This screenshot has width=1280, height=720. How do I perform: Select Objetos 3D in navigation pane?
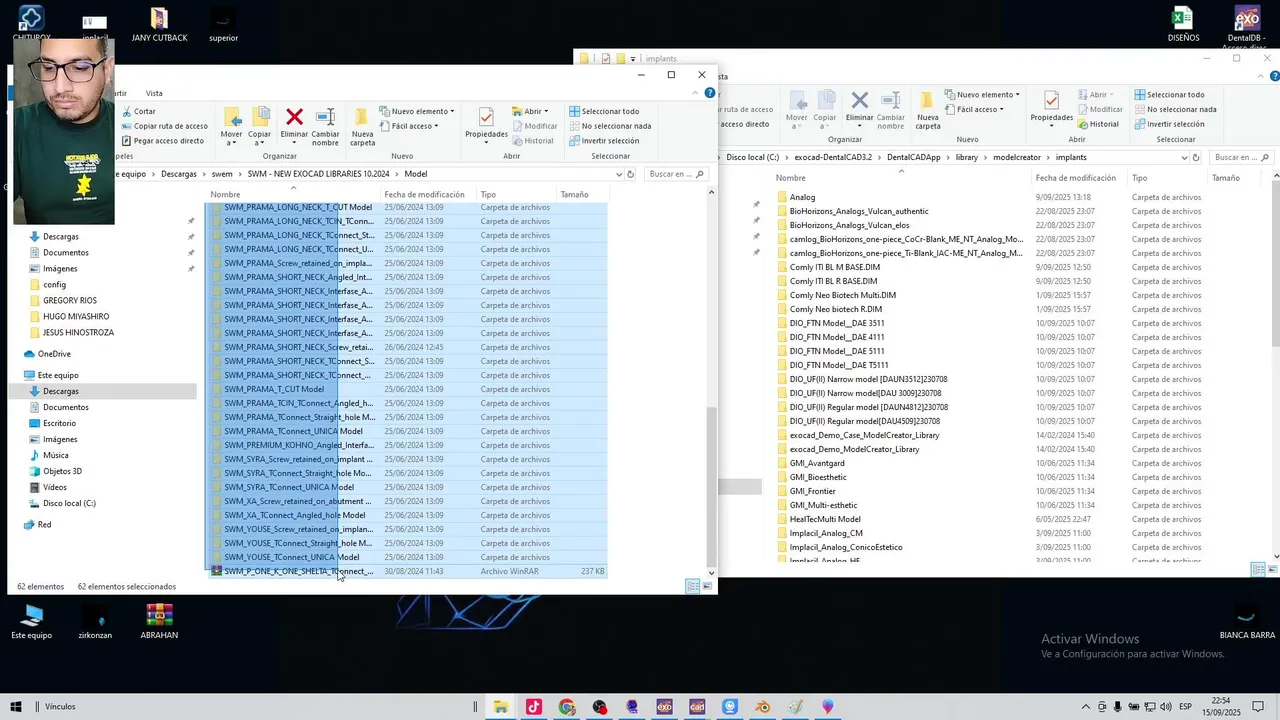pyautogui.click(x=62, y=471)
